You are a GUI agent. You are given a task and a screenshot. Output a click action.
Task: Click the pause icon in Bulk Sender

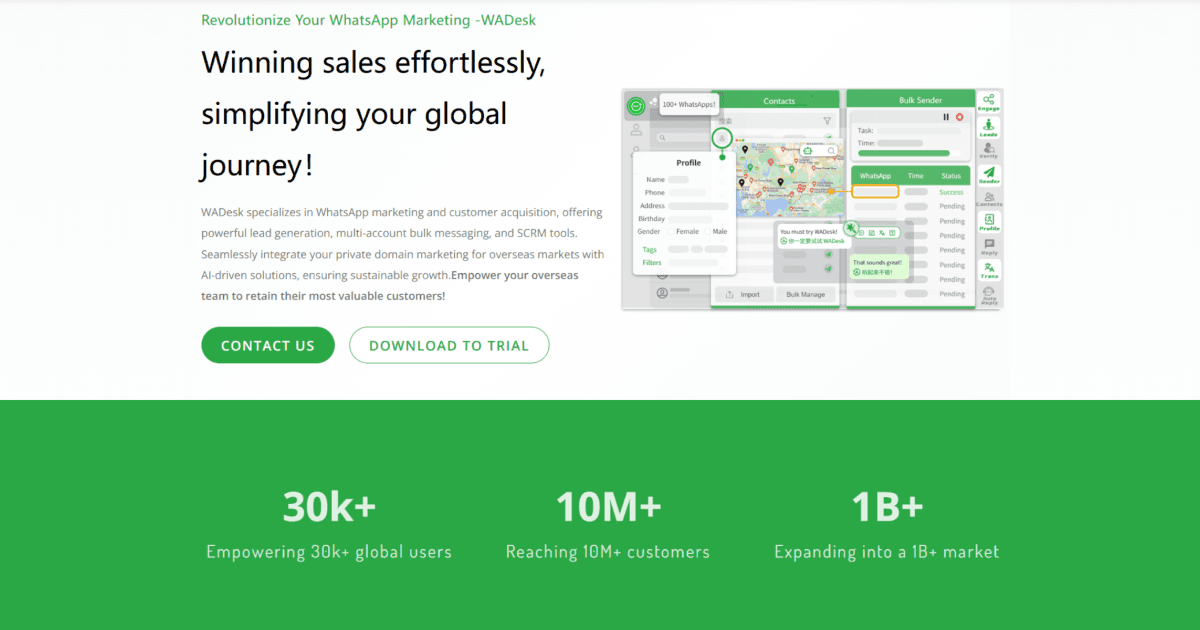pos(946,117)
